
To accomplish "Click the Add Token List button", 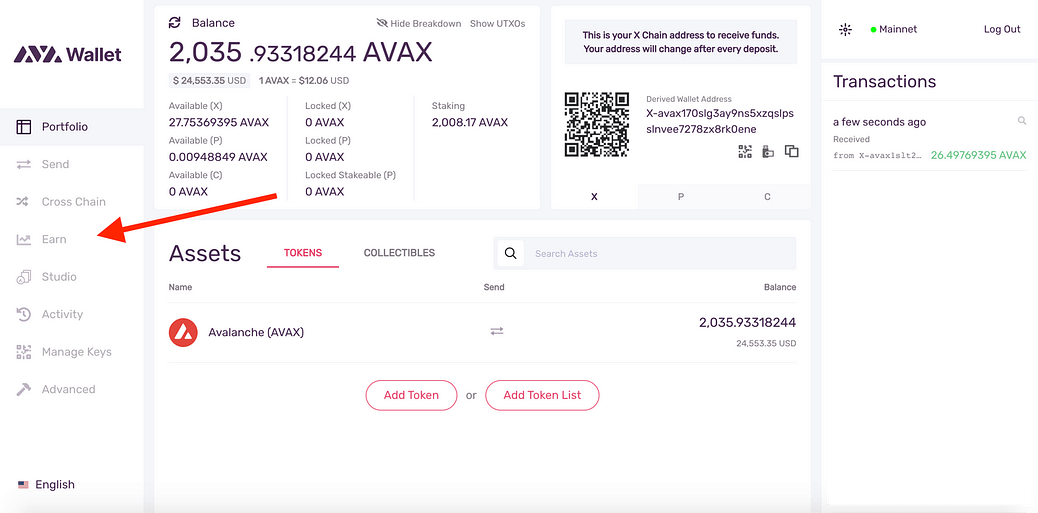I will point(542,395).
